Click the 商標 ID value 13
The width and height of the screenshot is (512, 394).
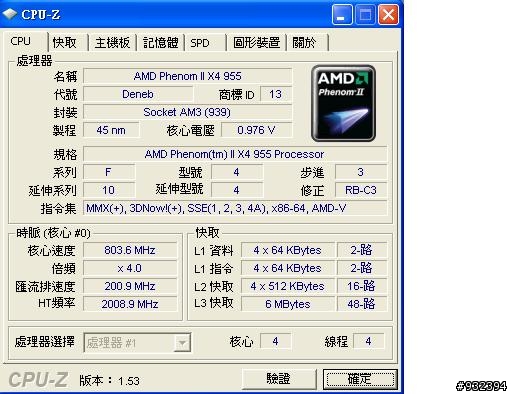pos(276,94)
